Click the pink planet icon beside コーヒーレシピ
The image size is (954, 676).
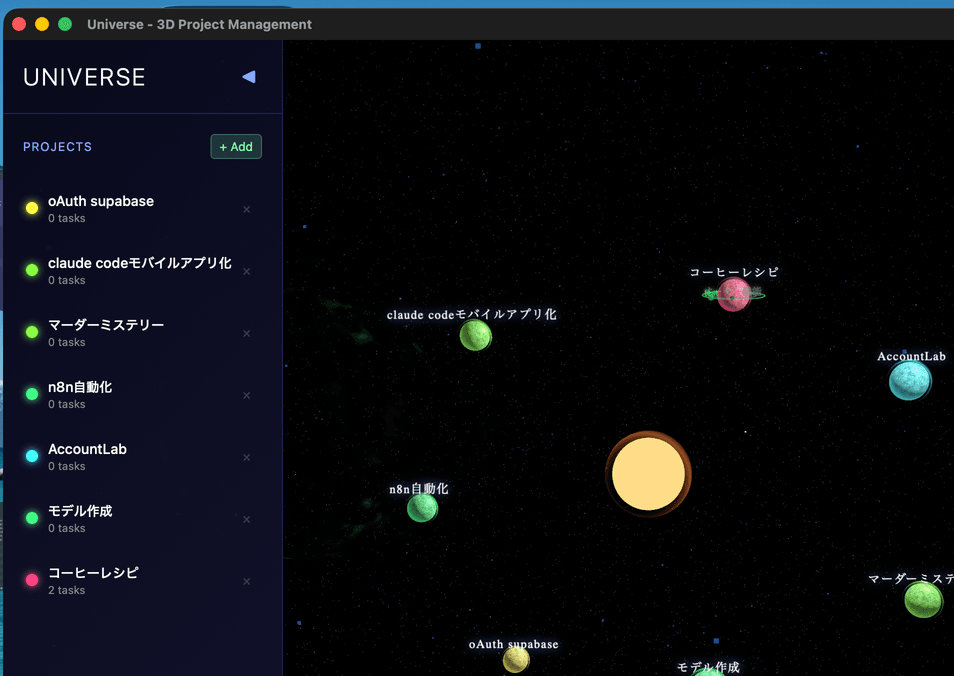coord(30,580)
